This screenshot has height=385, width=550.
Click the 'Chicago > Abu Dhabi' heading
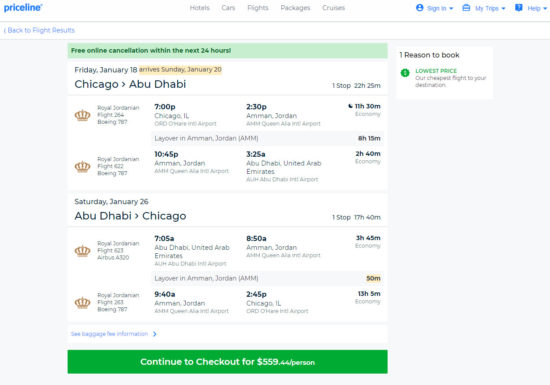(130, 84)
